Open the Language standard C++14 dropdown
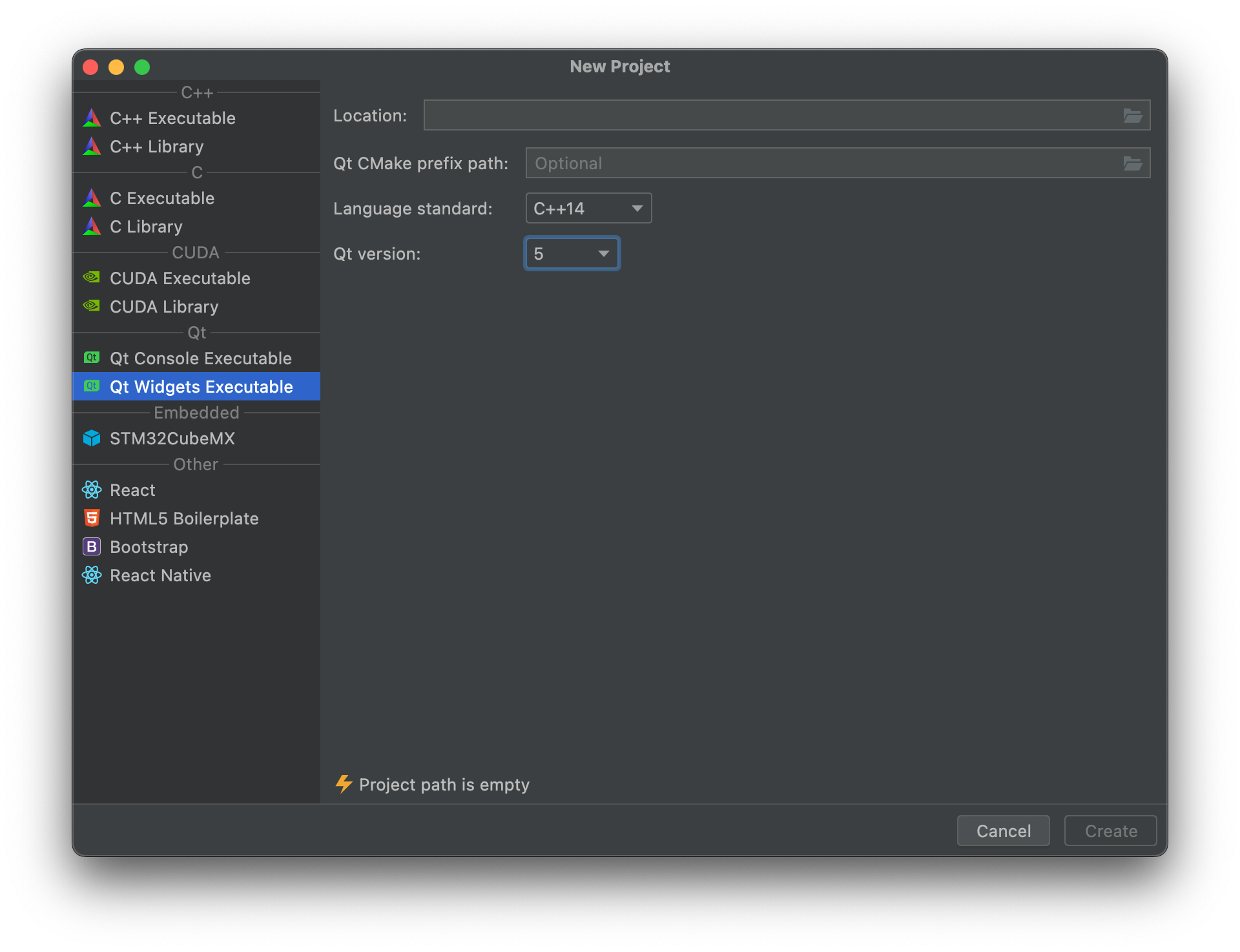Screen dimensions: 1240x952 pos(588,209)
